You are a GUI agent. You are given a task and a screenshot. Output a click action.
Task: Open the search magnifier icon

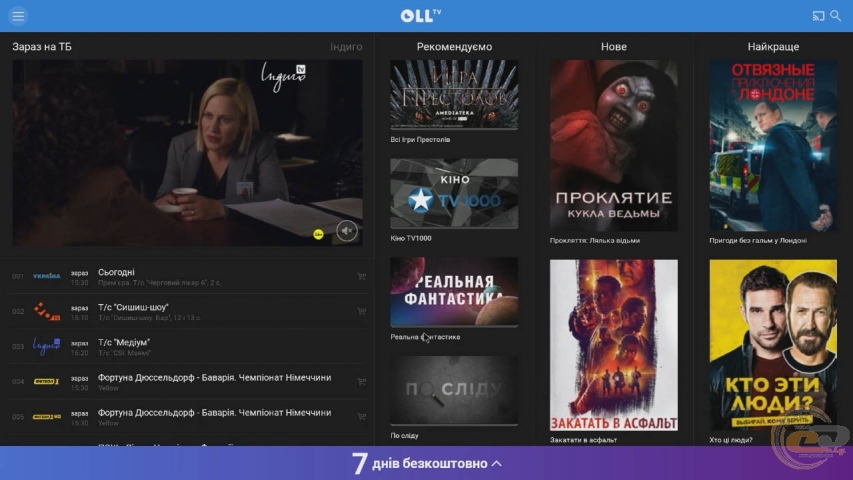tap(836, 16)
